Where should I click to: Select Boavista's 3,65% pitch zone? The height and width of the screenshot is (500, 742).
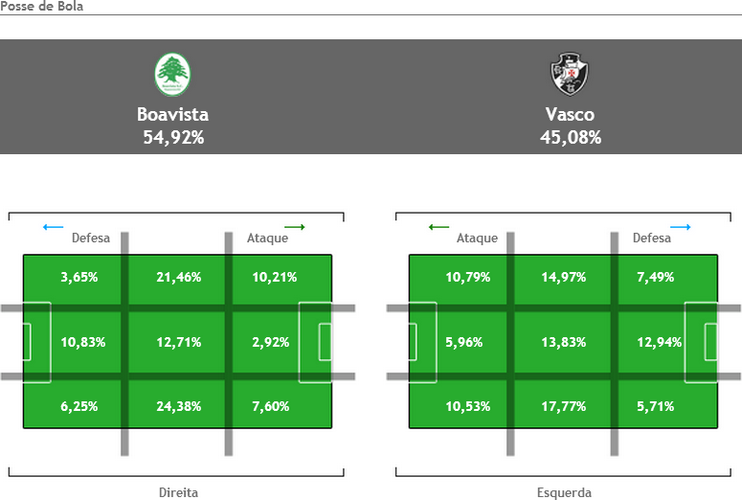point(79,277)
